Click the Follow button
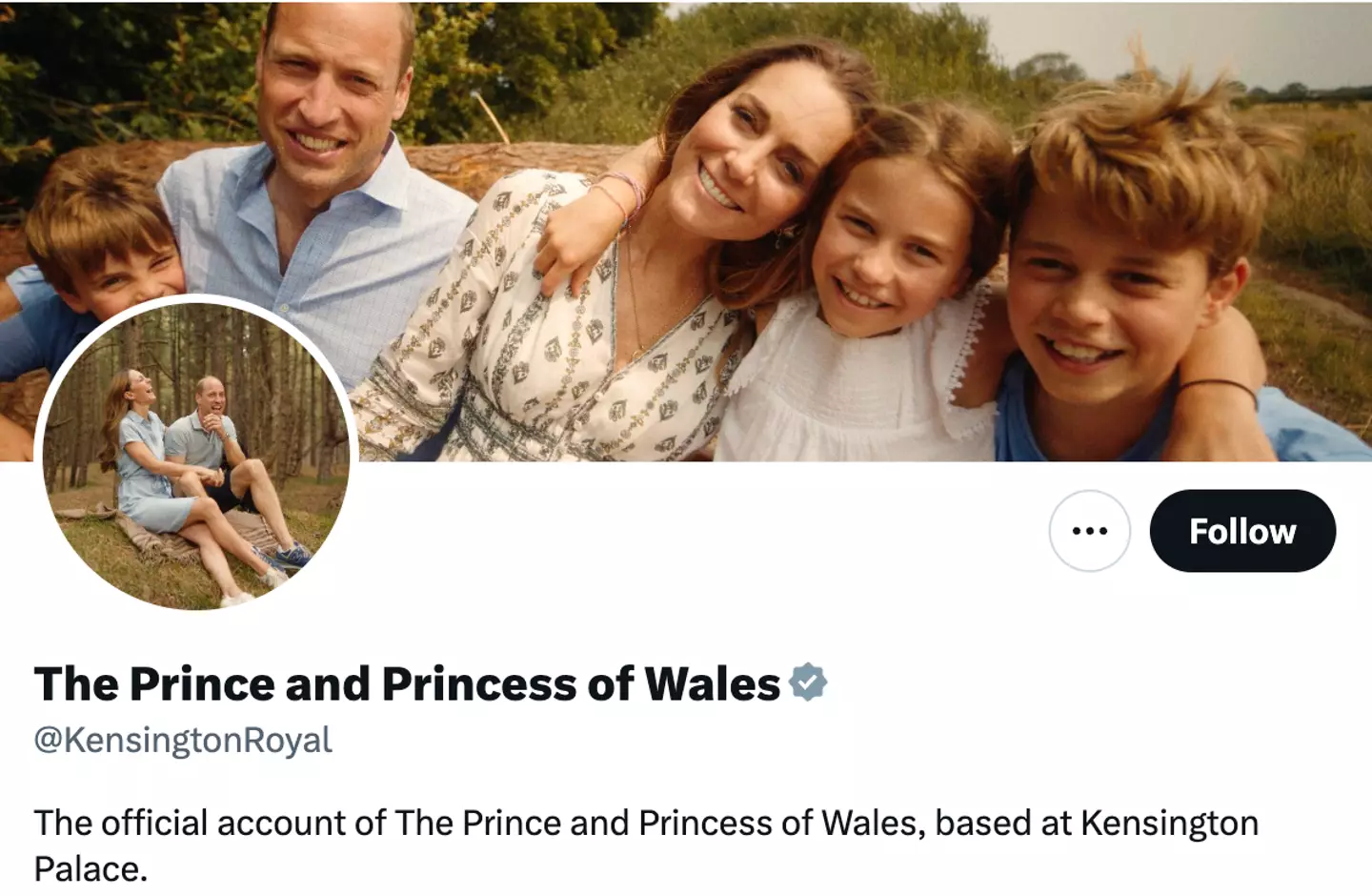The width and height of the screenshot is (1372, 896). pos(1241,531)
